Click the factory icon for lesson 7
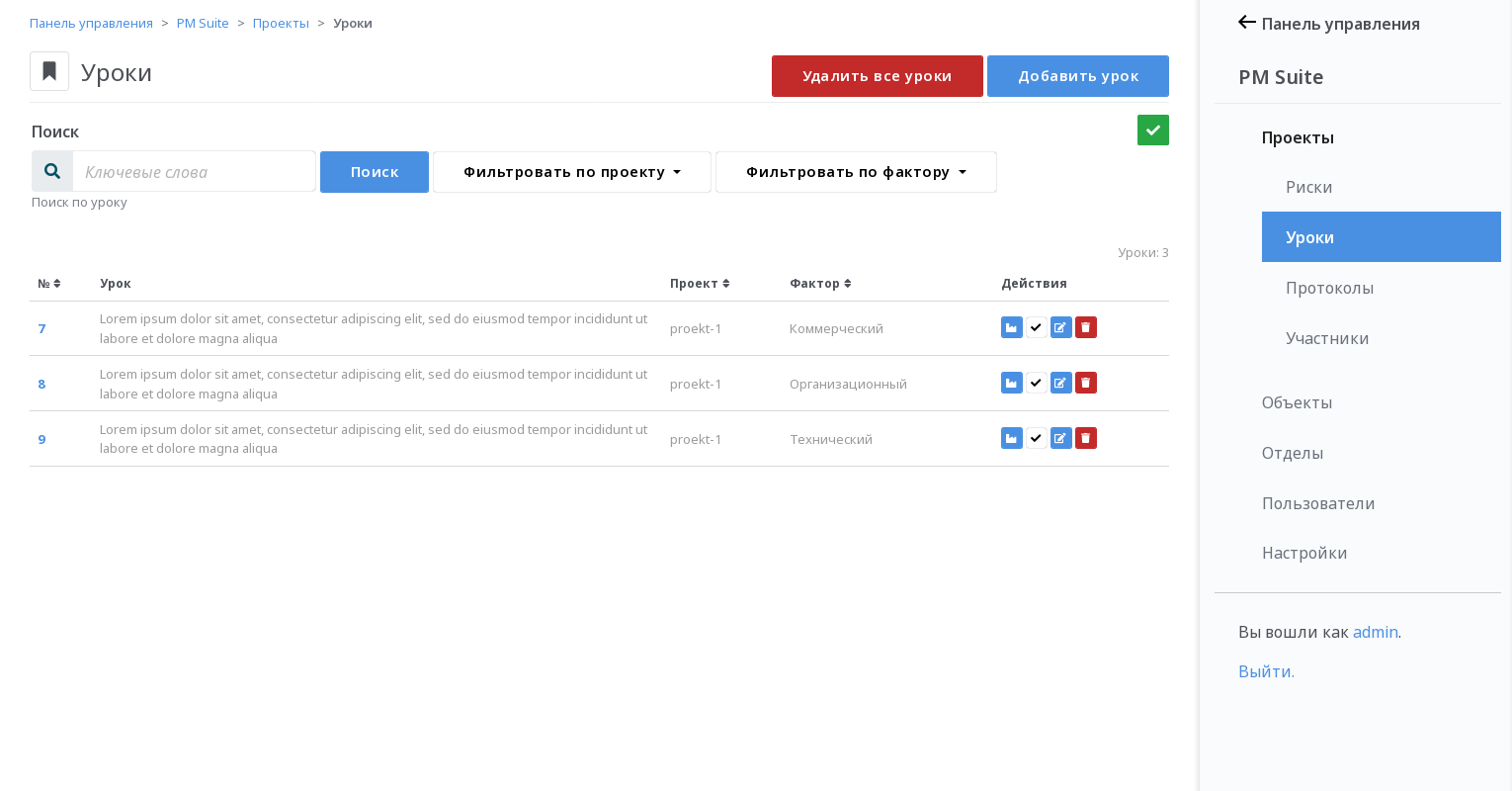 click(x=1012, y=327)
